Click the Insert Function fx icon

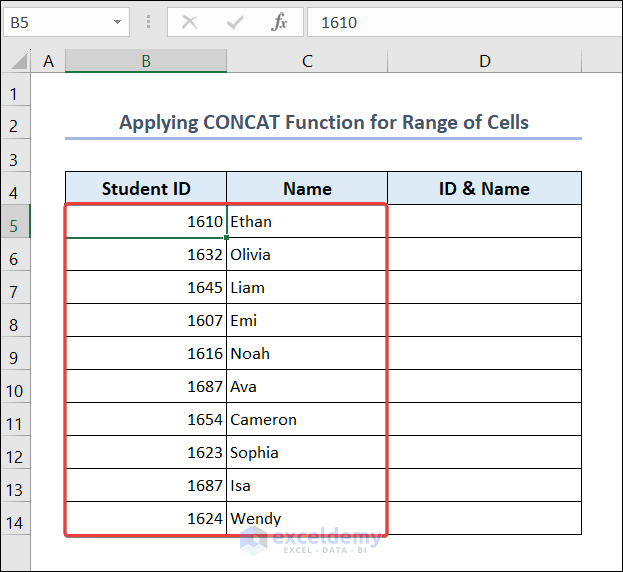click(x=280, y=22)
